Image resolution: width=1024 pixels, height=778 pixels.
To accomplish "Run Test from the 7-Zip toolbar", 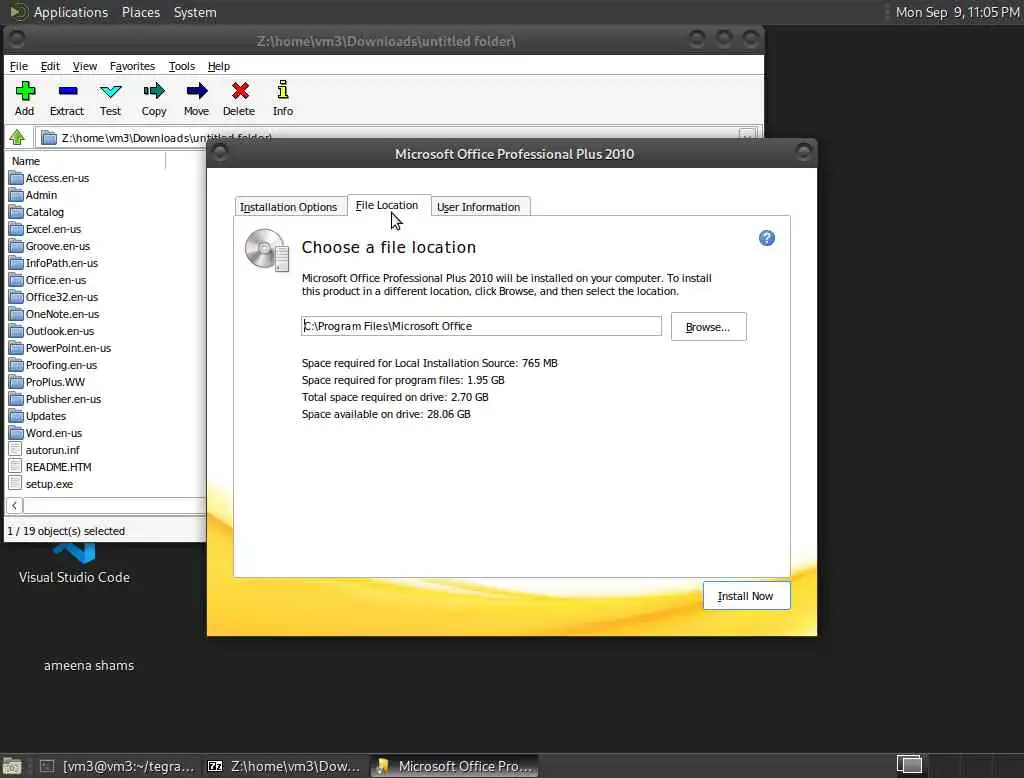I will [110, 91].
